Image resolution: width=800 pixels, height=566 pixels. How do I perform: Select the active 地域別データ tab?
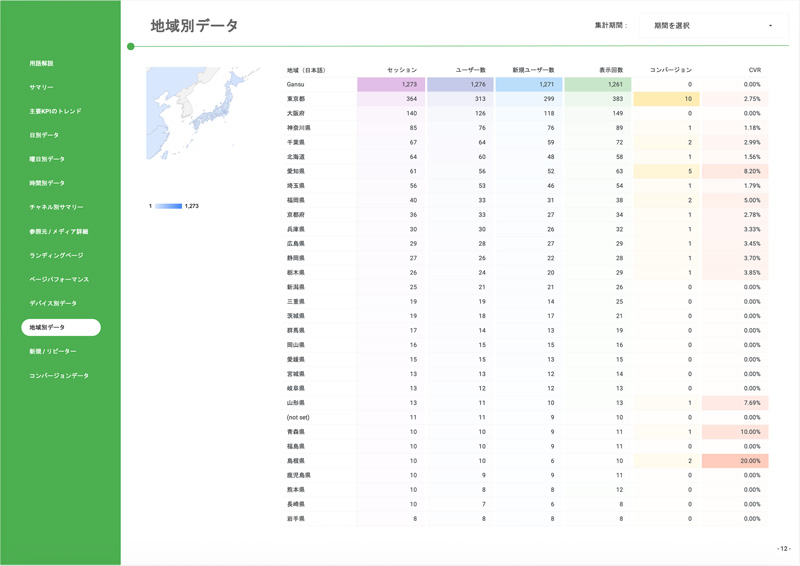tap(61, 328)
